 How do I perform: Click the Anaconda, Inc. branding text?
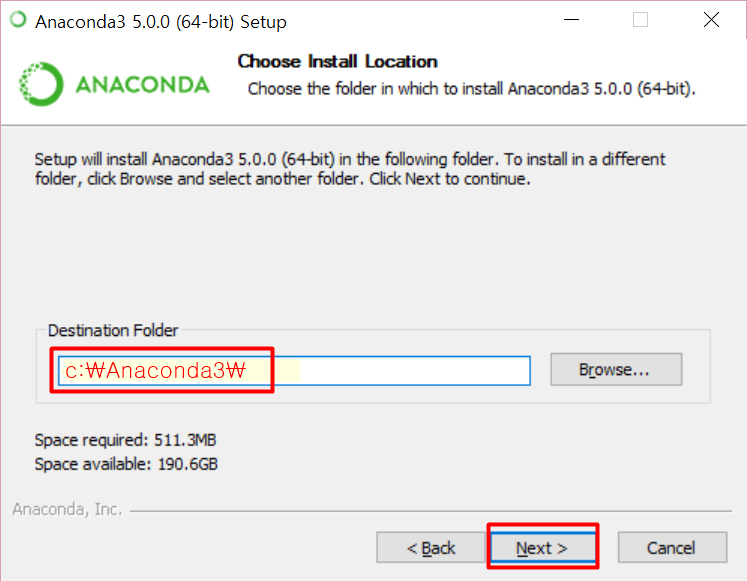67,510
